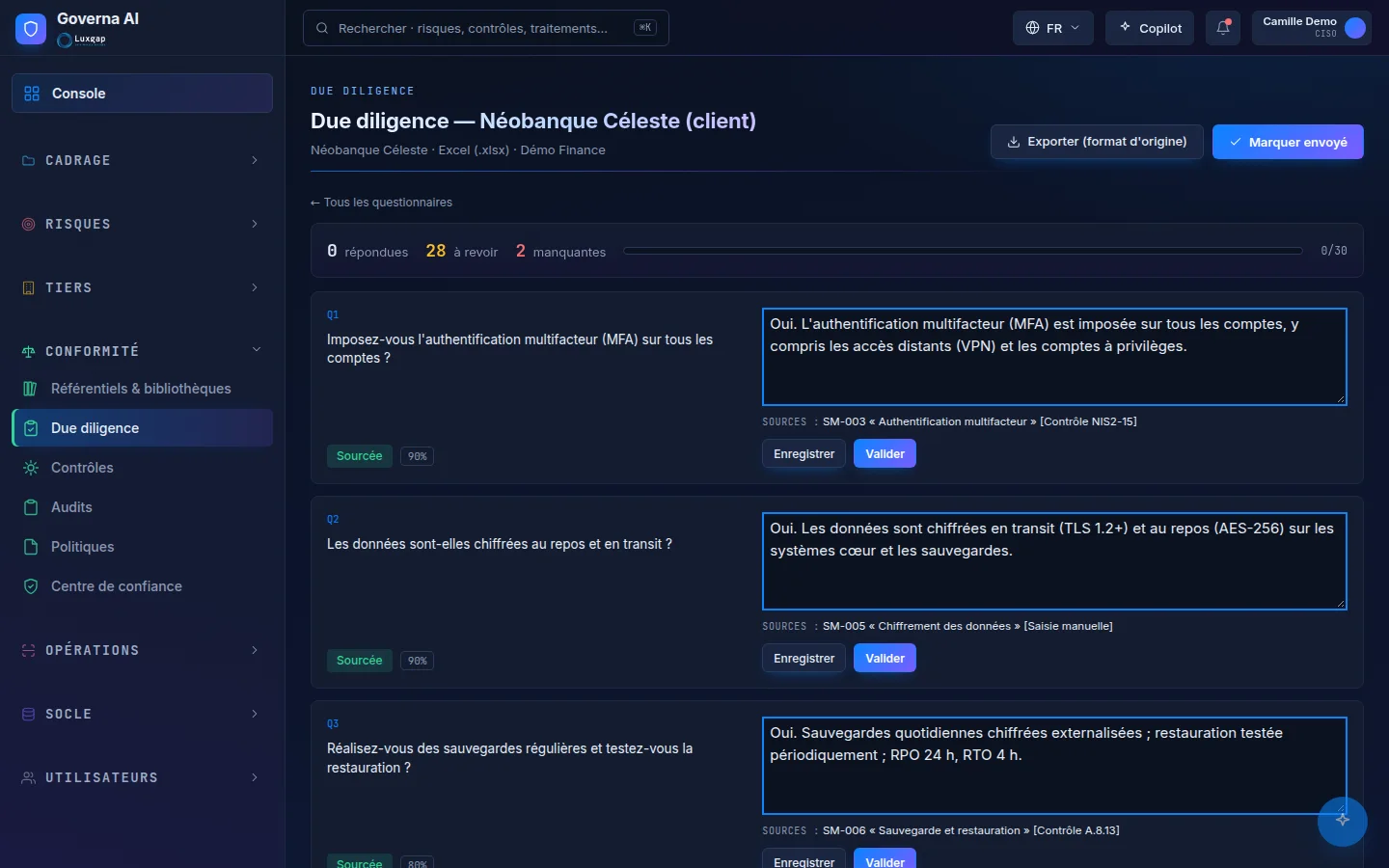The image size is (1389, 868).
Task: Click the Camille Demo avatar circle
Action: (x=1355, y=28)
